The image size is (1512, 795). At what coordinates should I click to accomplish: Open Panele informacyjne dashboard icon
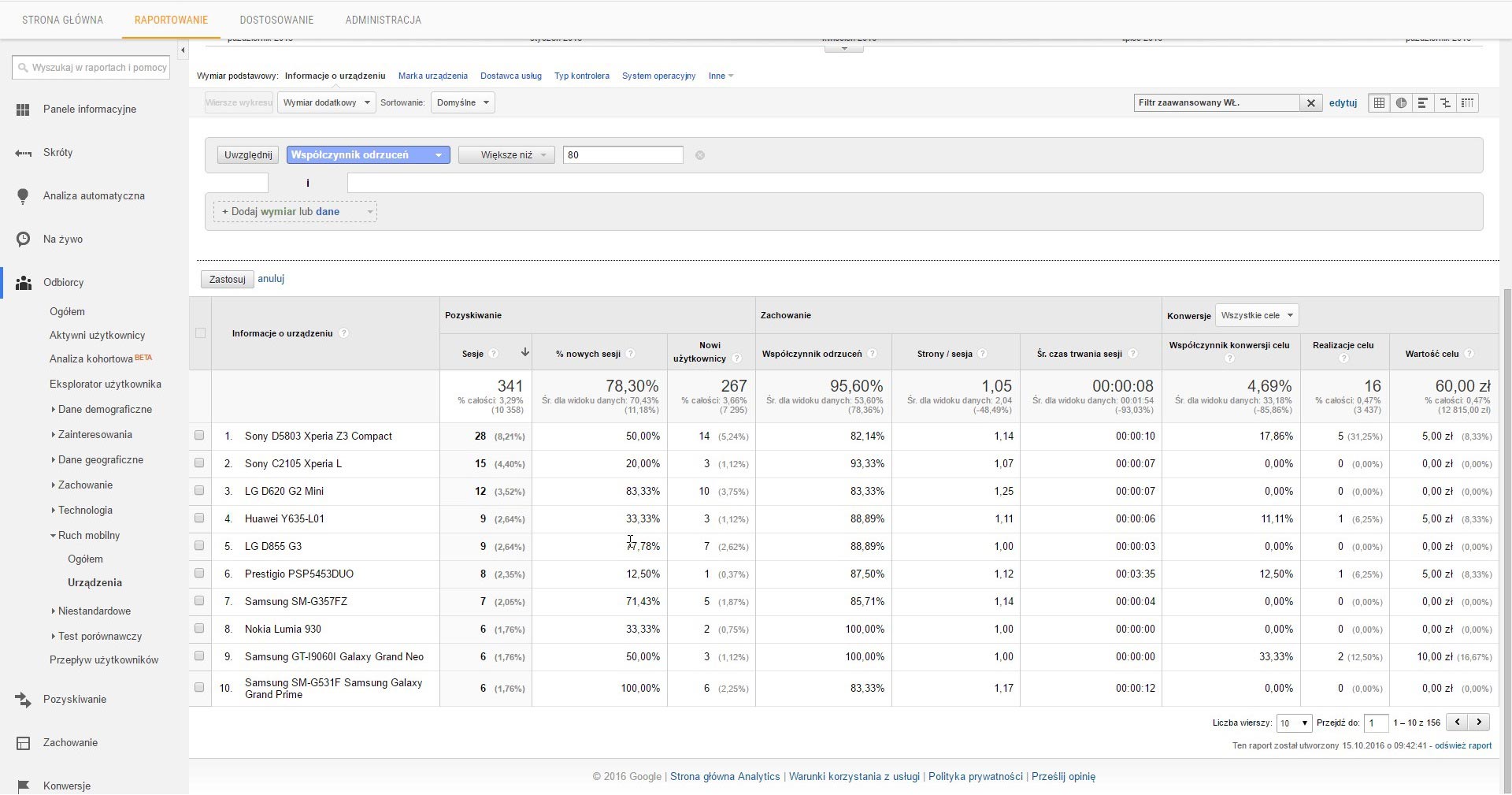(x=23, y=110)
